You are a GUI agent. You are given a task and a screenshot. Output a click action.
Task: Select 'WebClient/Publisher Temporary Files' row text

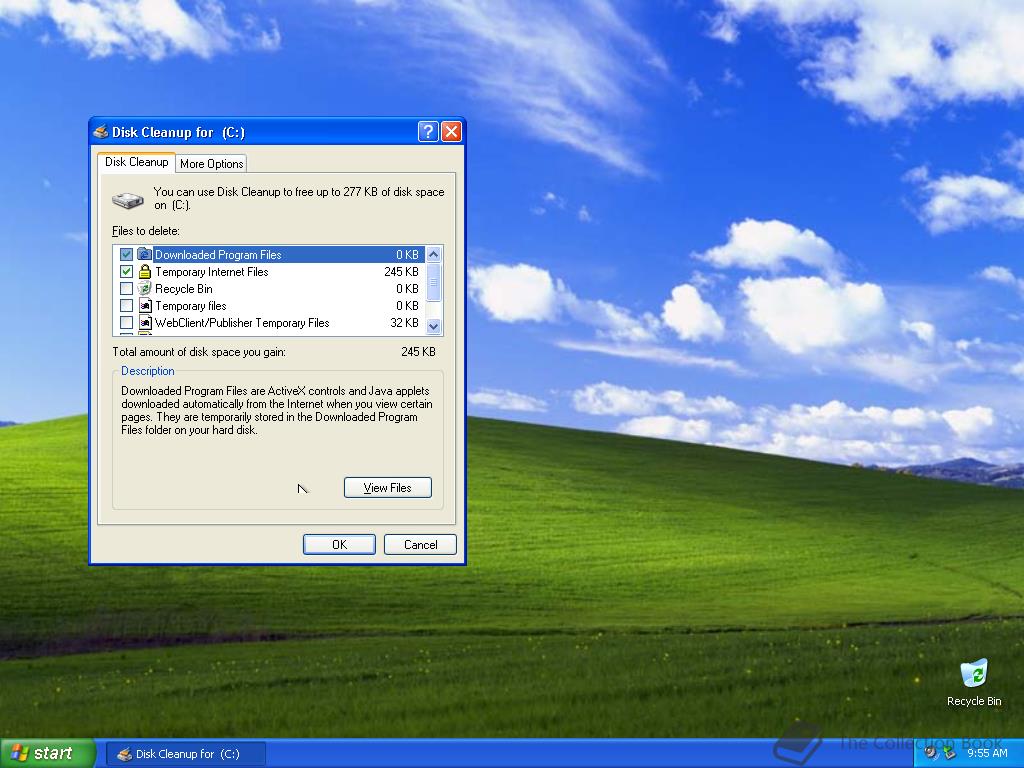tap(242, 323)
